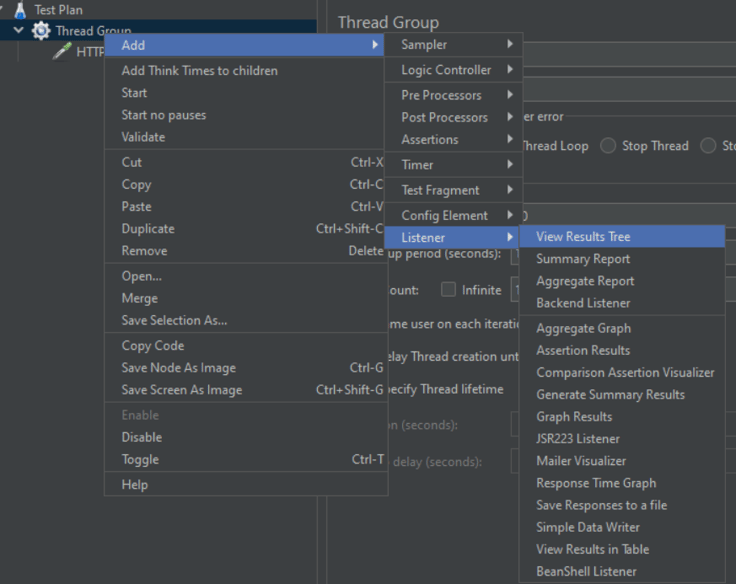The height and width of the screenshot is (584, 736).
Task: Click the Test Plan flask icon
Action: (x=19, y=10)
